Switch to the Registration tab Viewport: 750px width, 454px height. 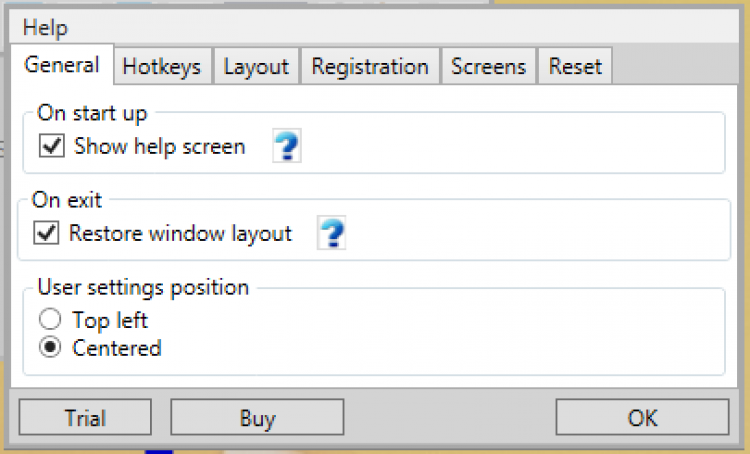[370, 67]
